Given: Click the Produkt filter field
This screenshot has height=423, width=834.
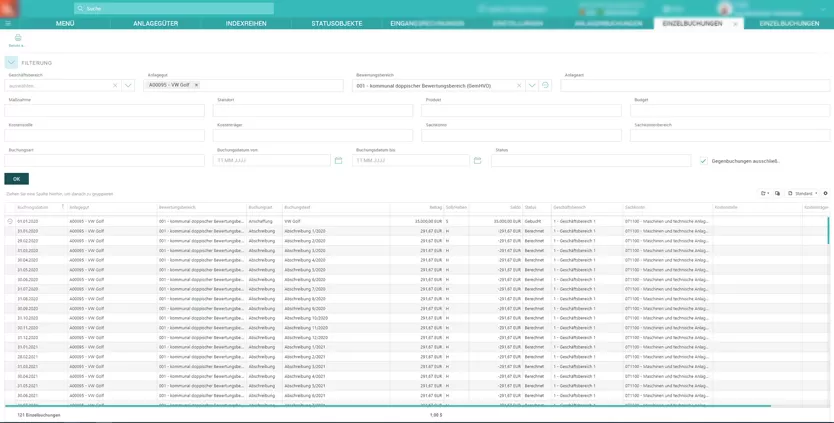Looking at the screenshot, I should (x=521, y=110).
